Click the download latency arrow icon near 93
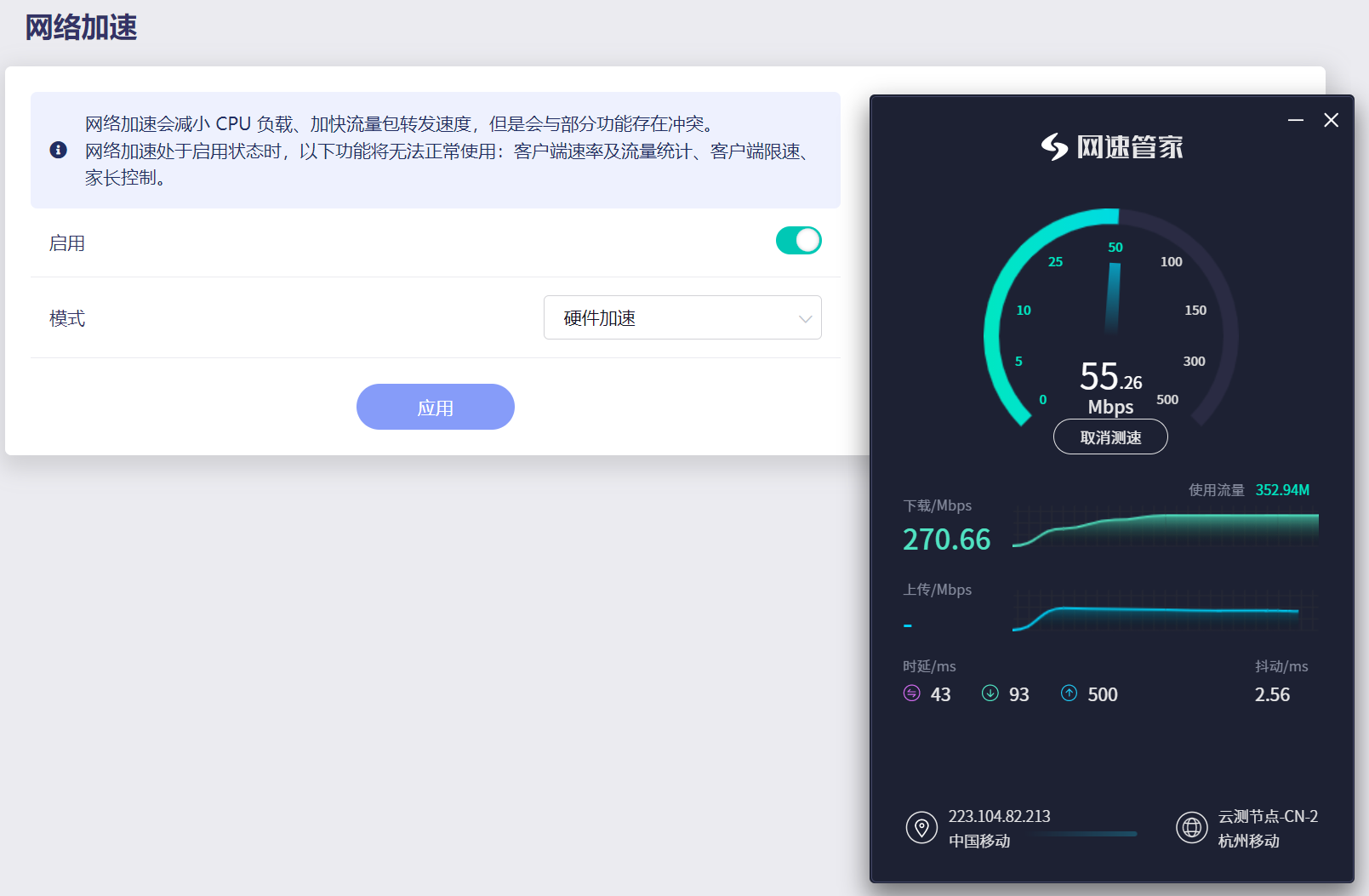This screenshot has height=896, width=1369. click(x=990, y=693)
